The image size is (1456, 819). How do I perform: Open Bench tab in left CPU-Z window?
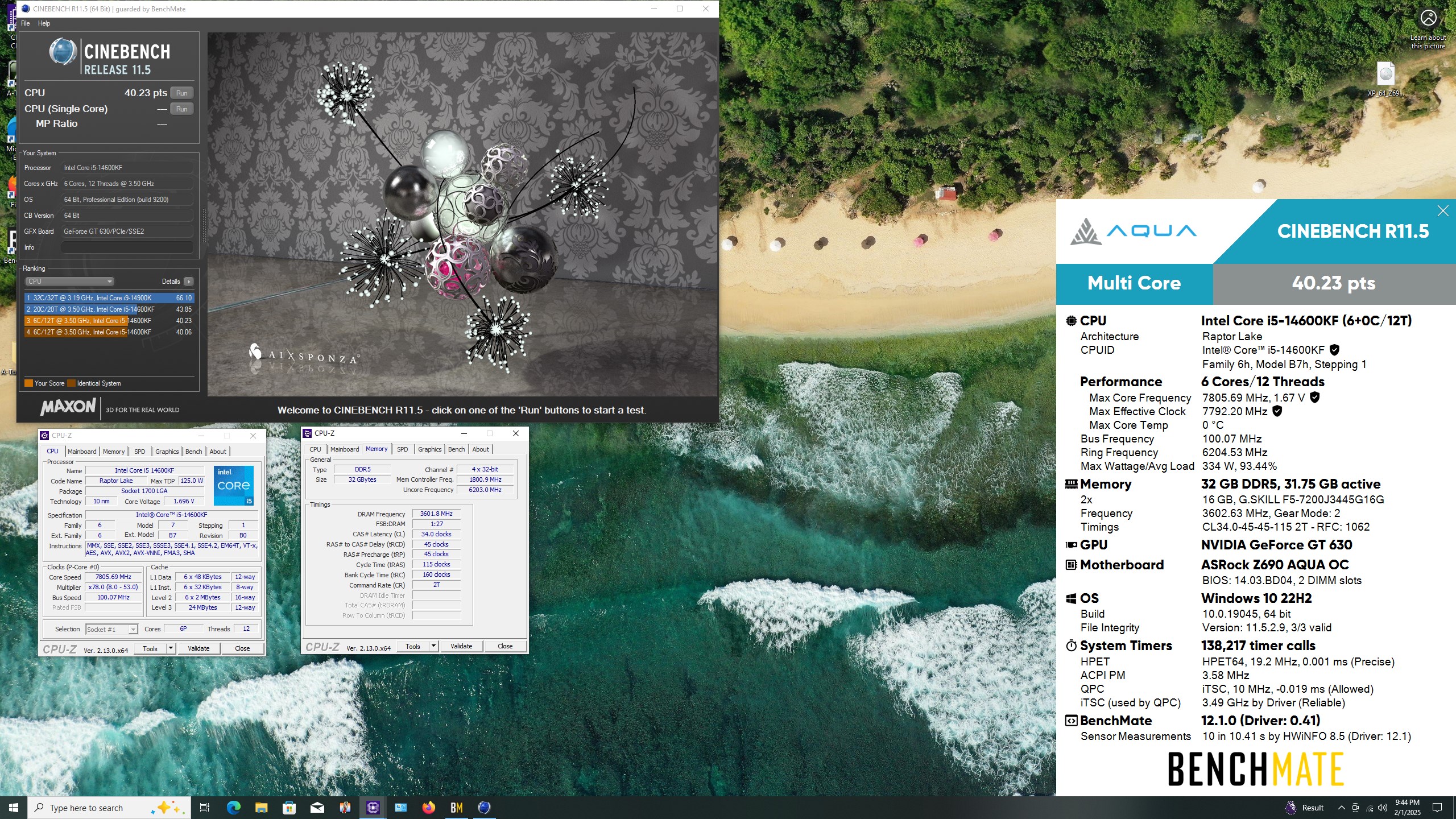(x=194, y=452)
